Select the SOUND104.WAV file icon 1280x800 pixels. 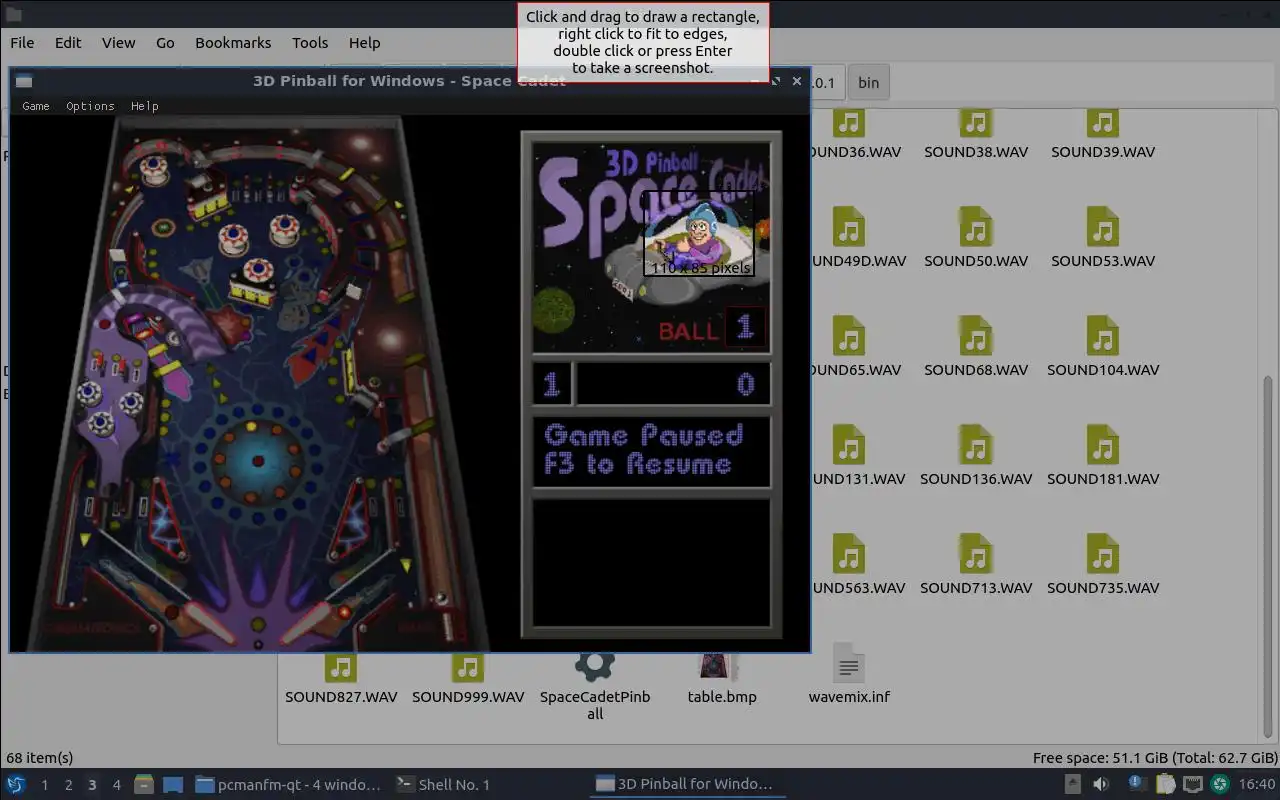click(x=1103, y=337)
